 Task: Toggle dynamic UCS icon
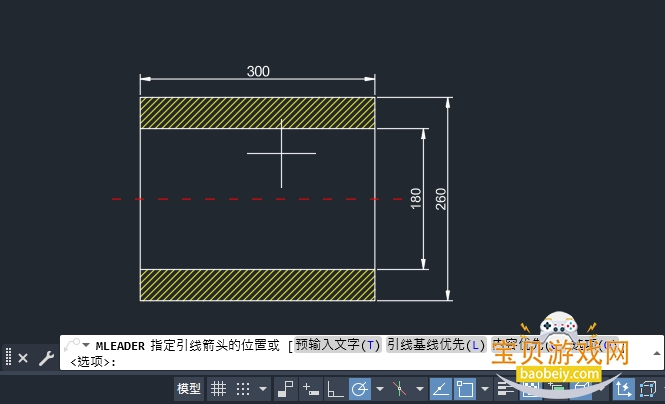[623, 389]
